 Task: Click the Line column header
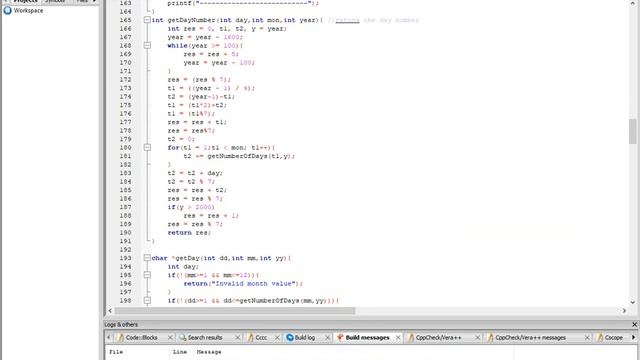(180, 352)
